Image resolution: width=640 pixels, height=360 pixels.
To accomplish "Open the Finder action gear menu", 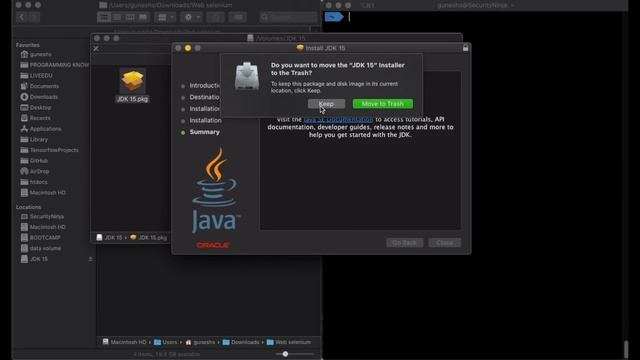I will pyautogui.click(x=191, y=17).
